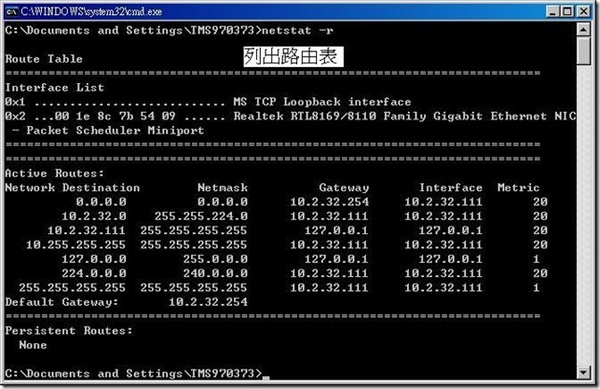Click the "Interface List" heading

tap(55, 88)
